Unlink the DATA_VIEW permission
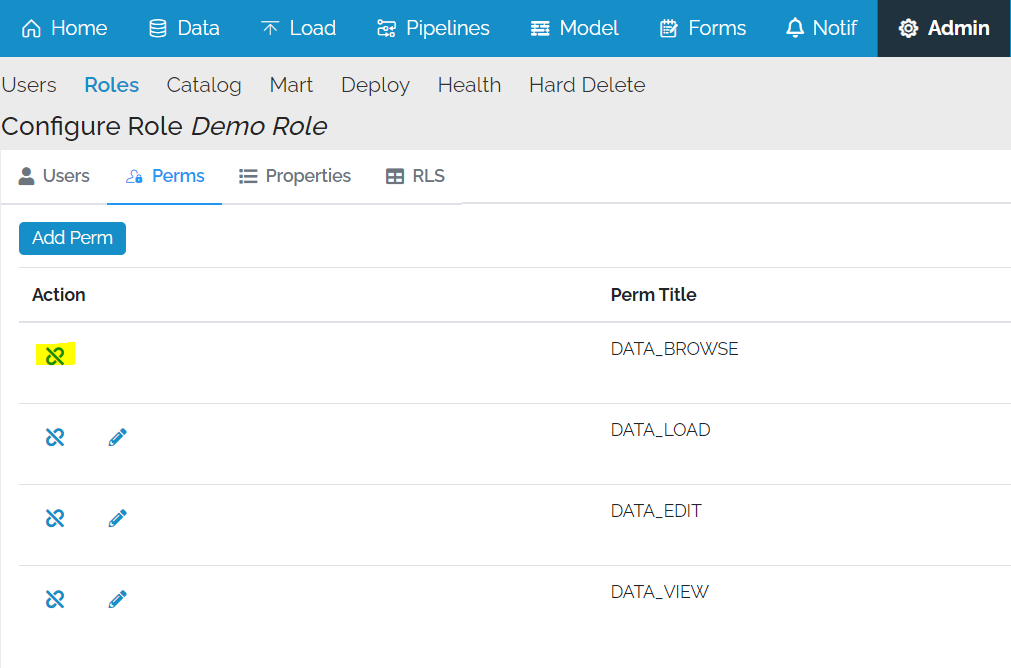Viewport: 1011px width, 668px height. click(x=55, y=600)
